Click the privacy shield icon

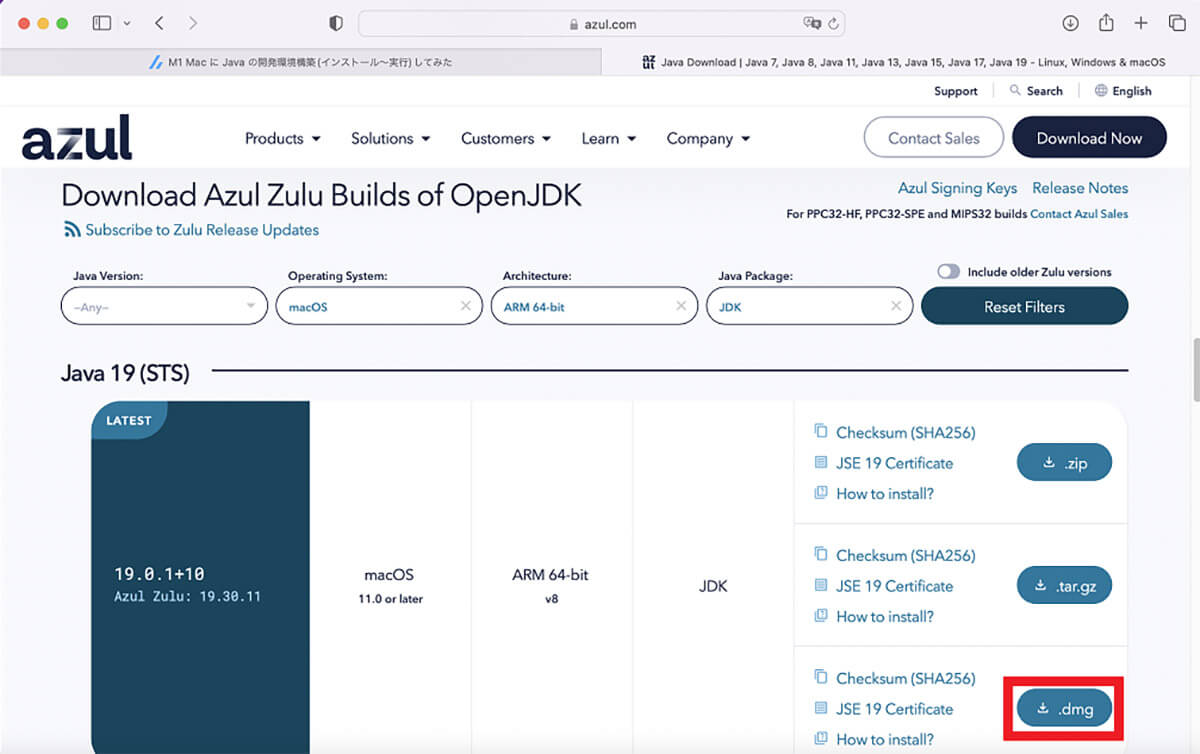[336, 23]
